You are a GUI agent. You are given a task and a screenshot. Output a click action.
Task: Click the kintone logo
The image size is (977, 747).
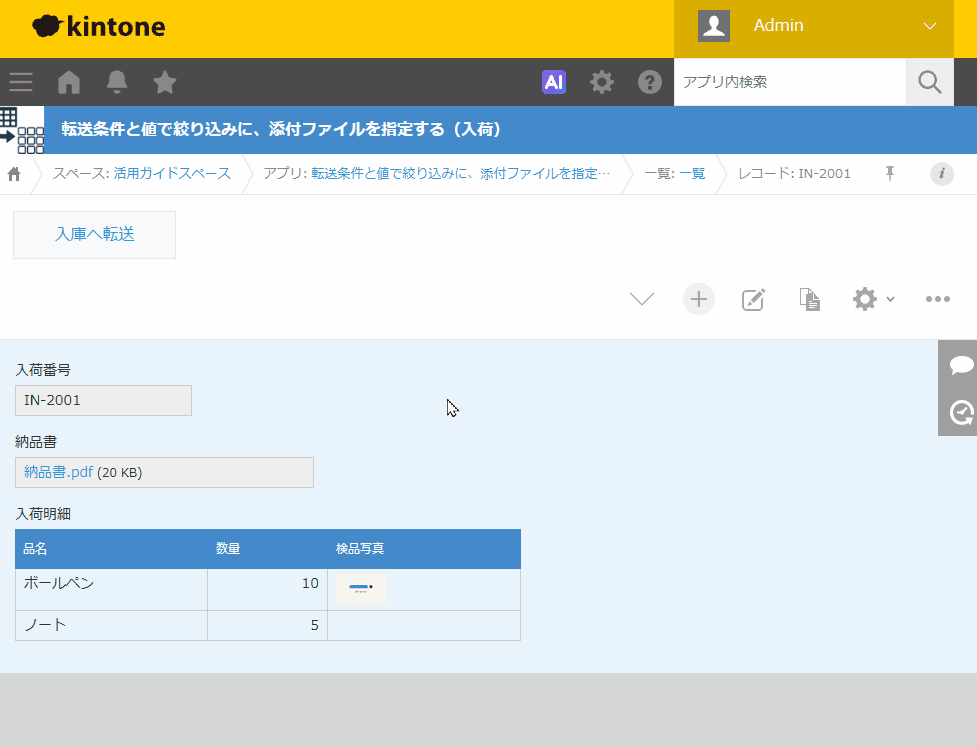click(x=98, y=26)
